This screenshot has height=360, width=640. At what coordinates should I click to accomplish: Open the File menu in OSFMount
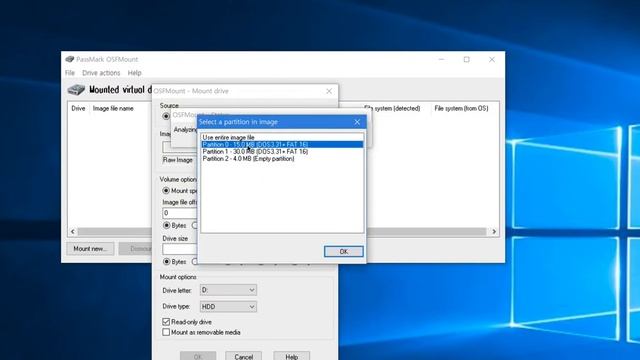point(70,73)
